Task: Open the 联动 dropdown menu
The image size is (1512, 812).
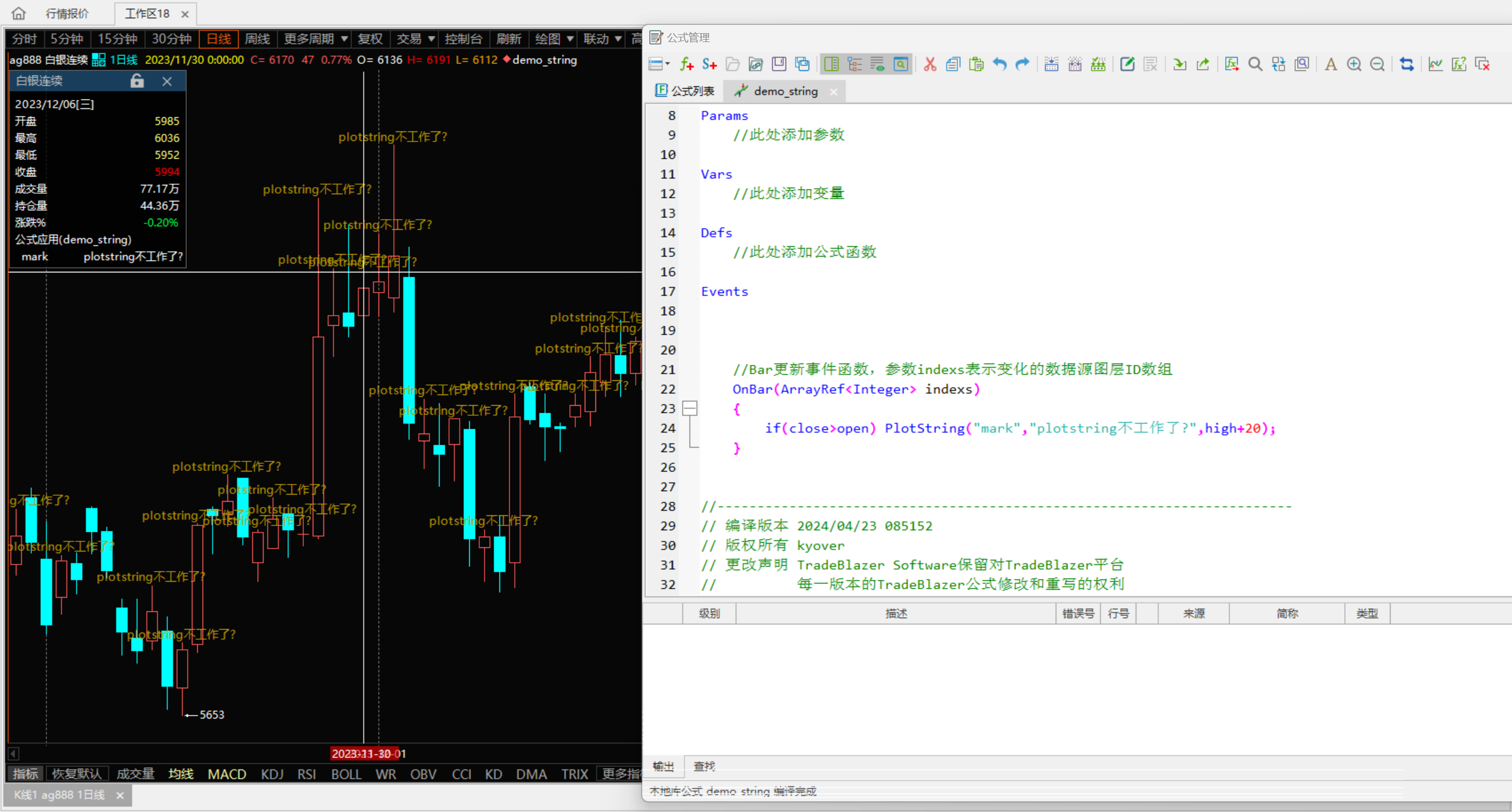Action: (602, 39)
